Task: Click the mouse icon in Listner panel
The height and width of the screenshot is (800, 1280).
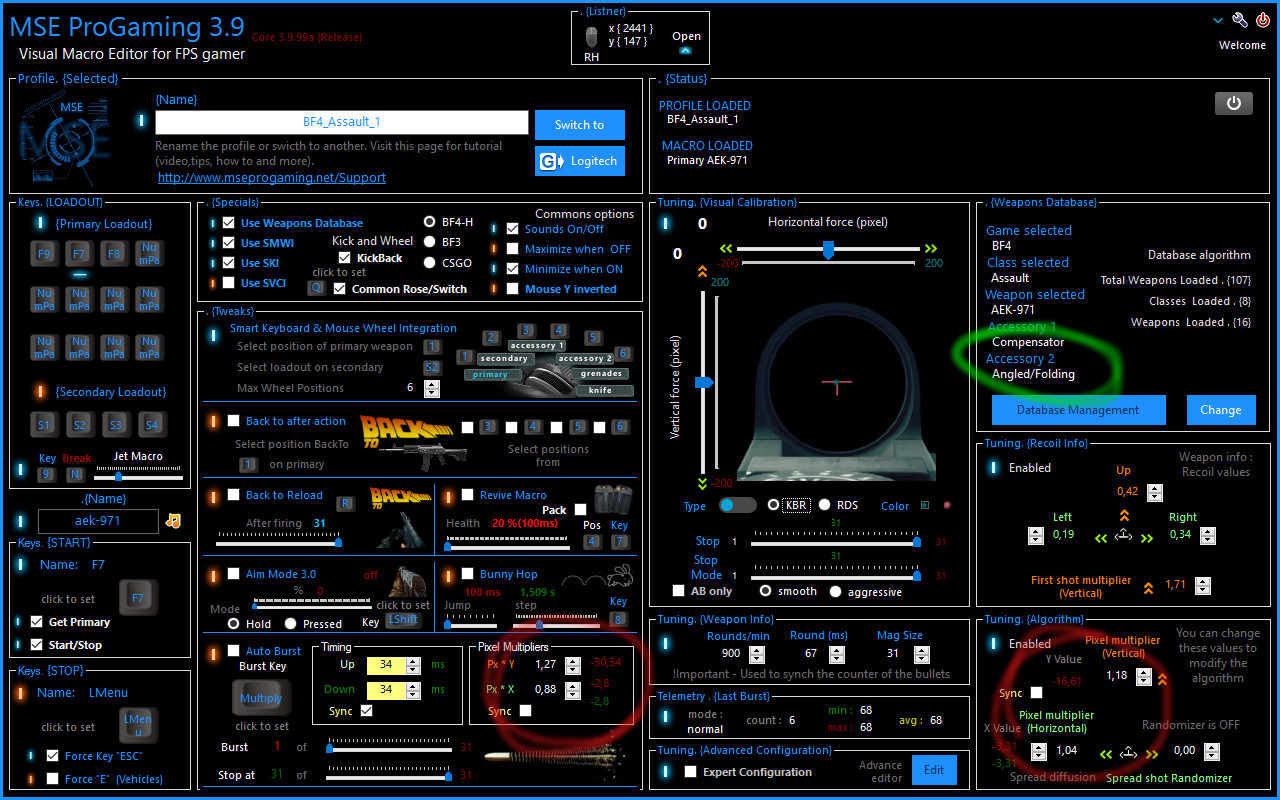Action: (x=592, y=38)
